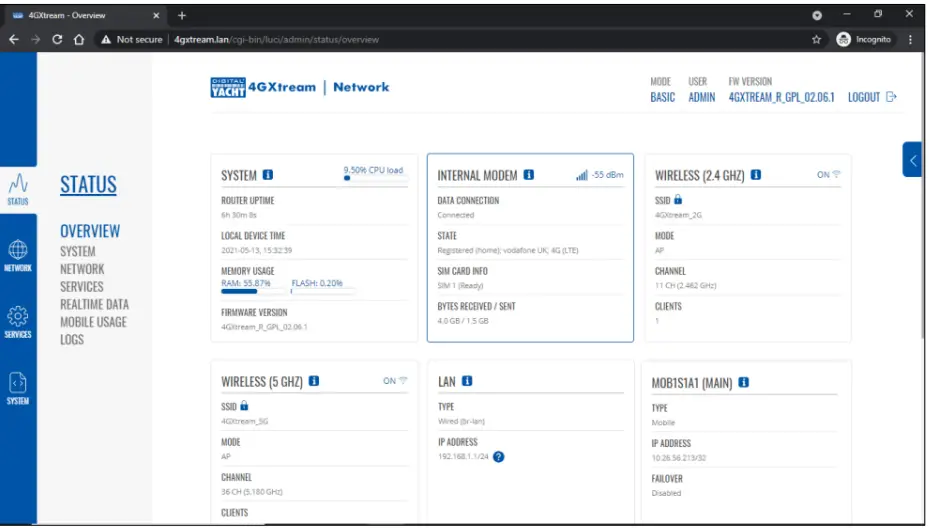Click the MOB1S1A1 (MAIN) info icon
Screen dimensions: 930x528
(x=744, y=383)
